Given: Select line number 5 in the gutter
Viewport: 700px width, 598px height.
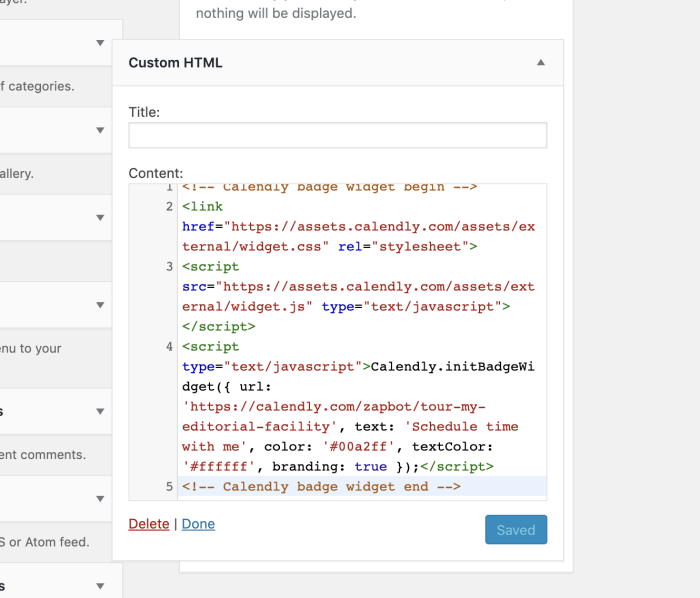Looking at the screenshot, I should coord(169,487).
